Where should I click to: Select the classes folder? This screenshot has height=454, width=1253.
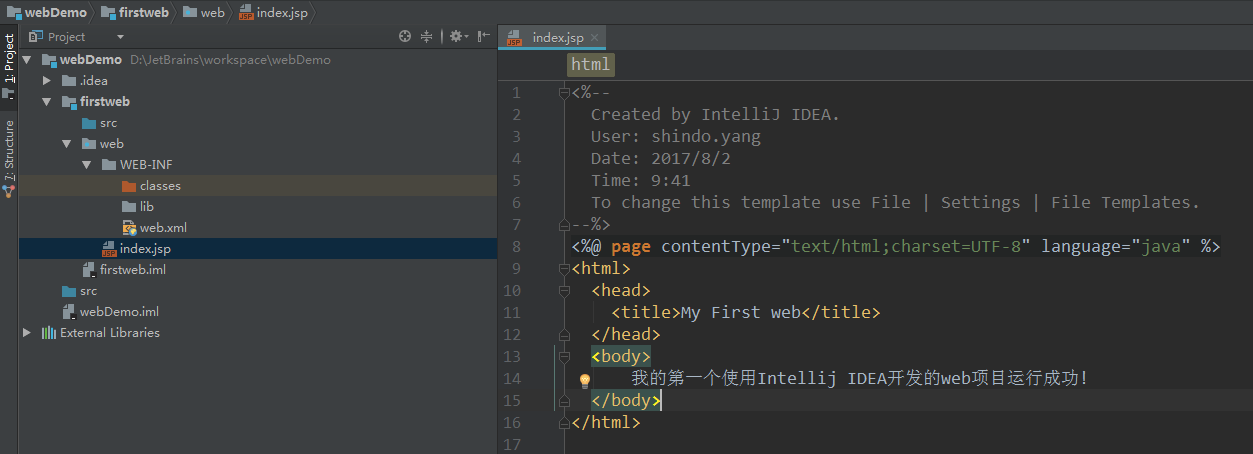[160, 186]
